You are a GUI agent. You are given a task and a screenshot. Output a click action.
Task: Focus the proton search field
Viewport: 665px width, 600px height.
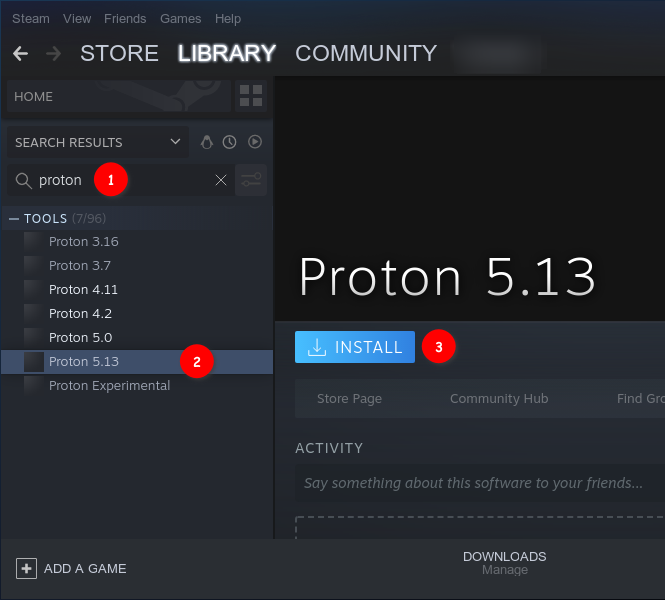point(121,180)
